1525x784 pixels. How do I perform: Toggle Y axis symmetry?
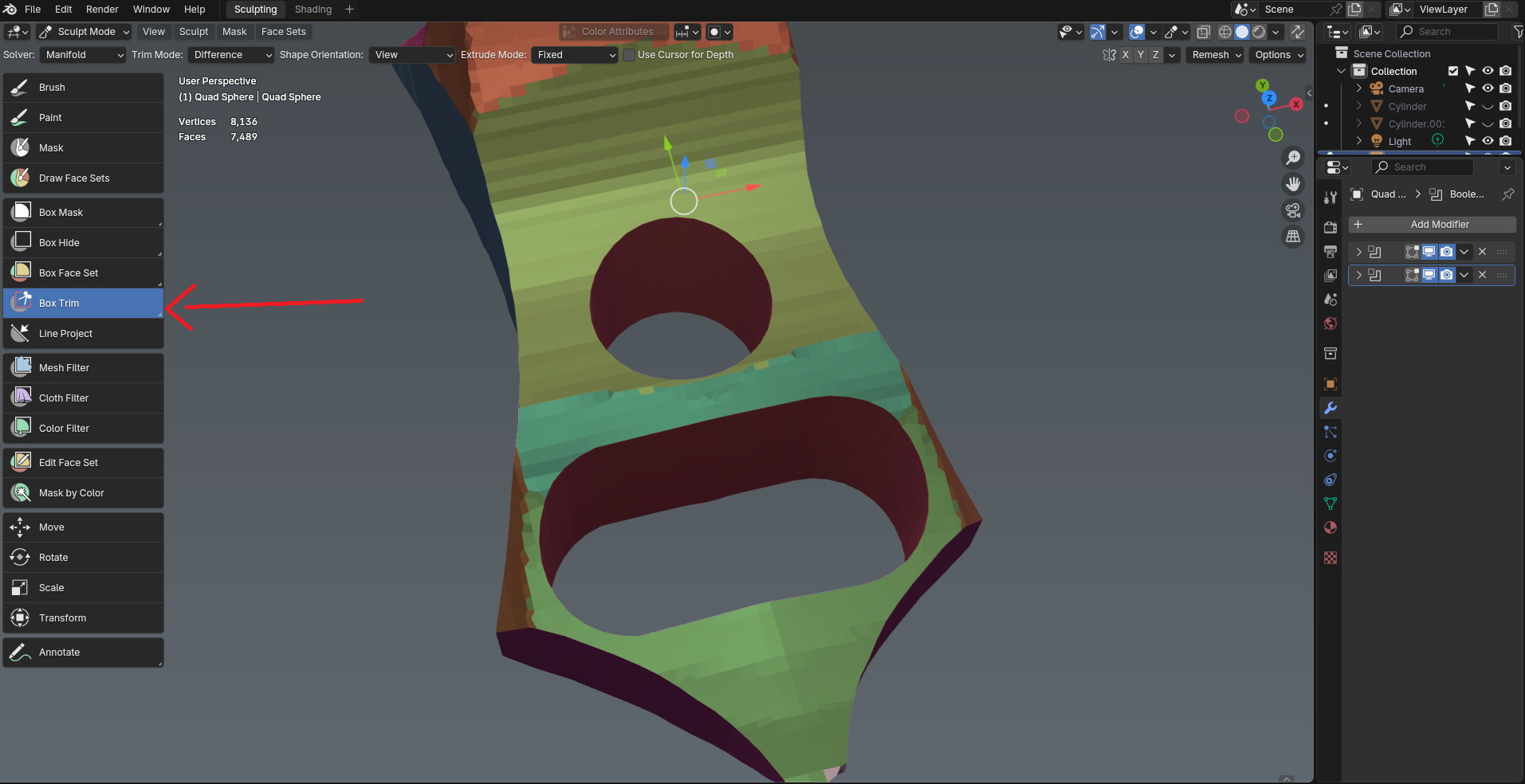click(1140, 55)
